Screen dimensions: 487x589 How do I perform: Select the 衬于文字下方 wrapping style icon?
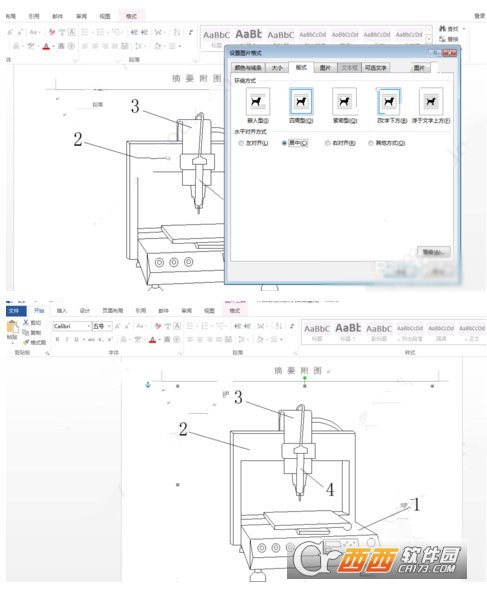click(389, 101)
